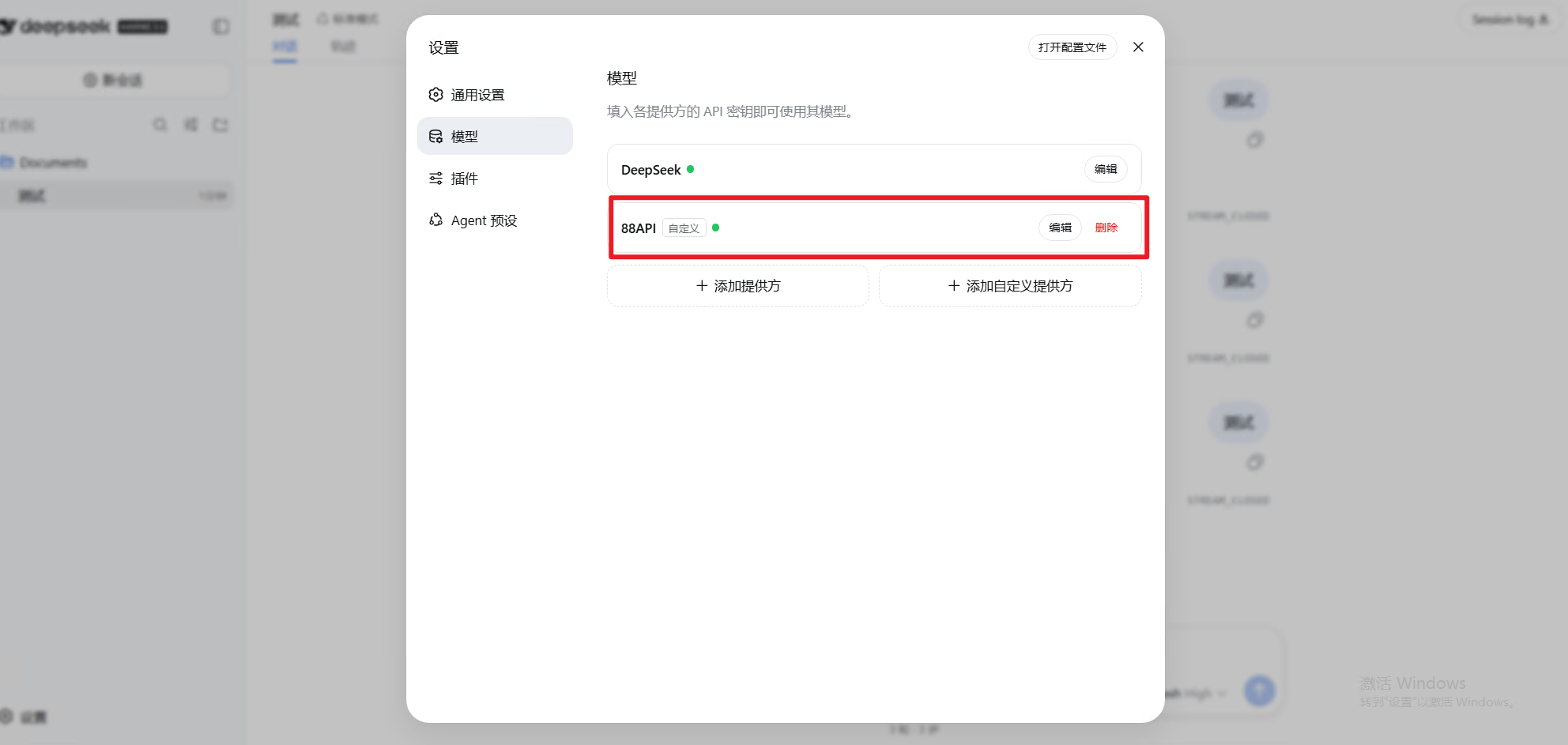Click 添加自定义提供方 button
Screen dimensions: 1568x745
coord(1010,286)
